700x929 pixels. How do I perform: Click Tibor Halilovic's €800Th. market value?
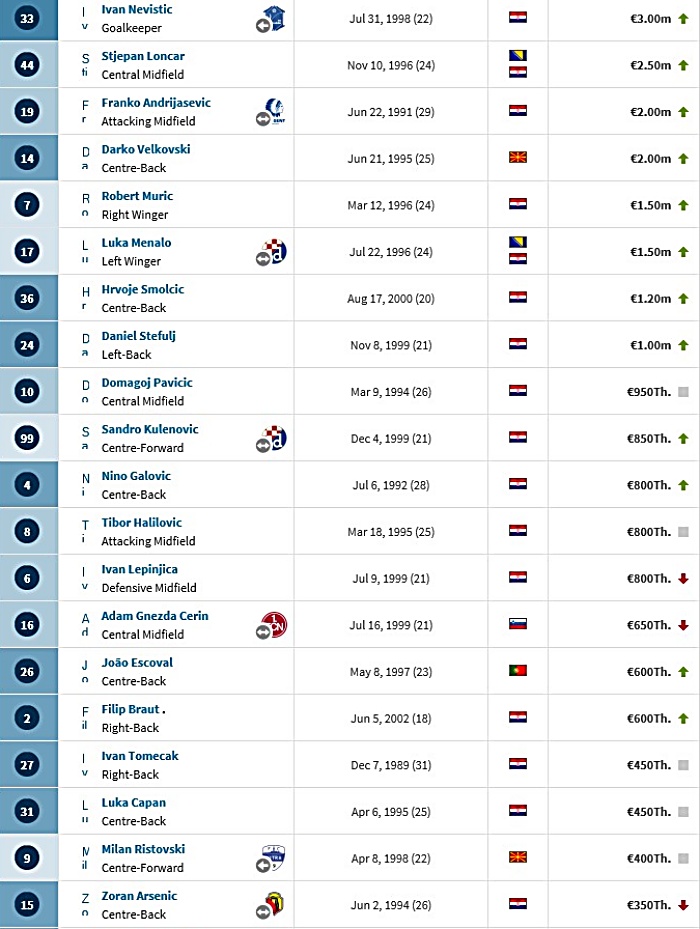[x=648, y=532]
